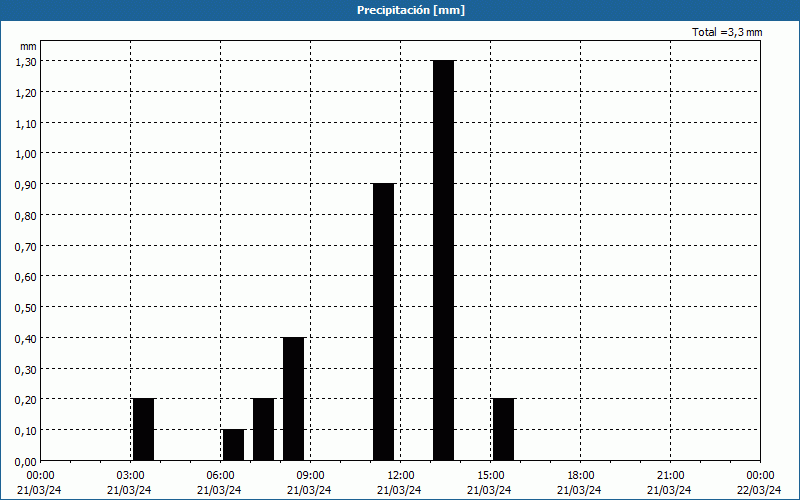Click the 0,50 y-axis label
The height and width of the screenshot is (500, 800).
(26, 308)
